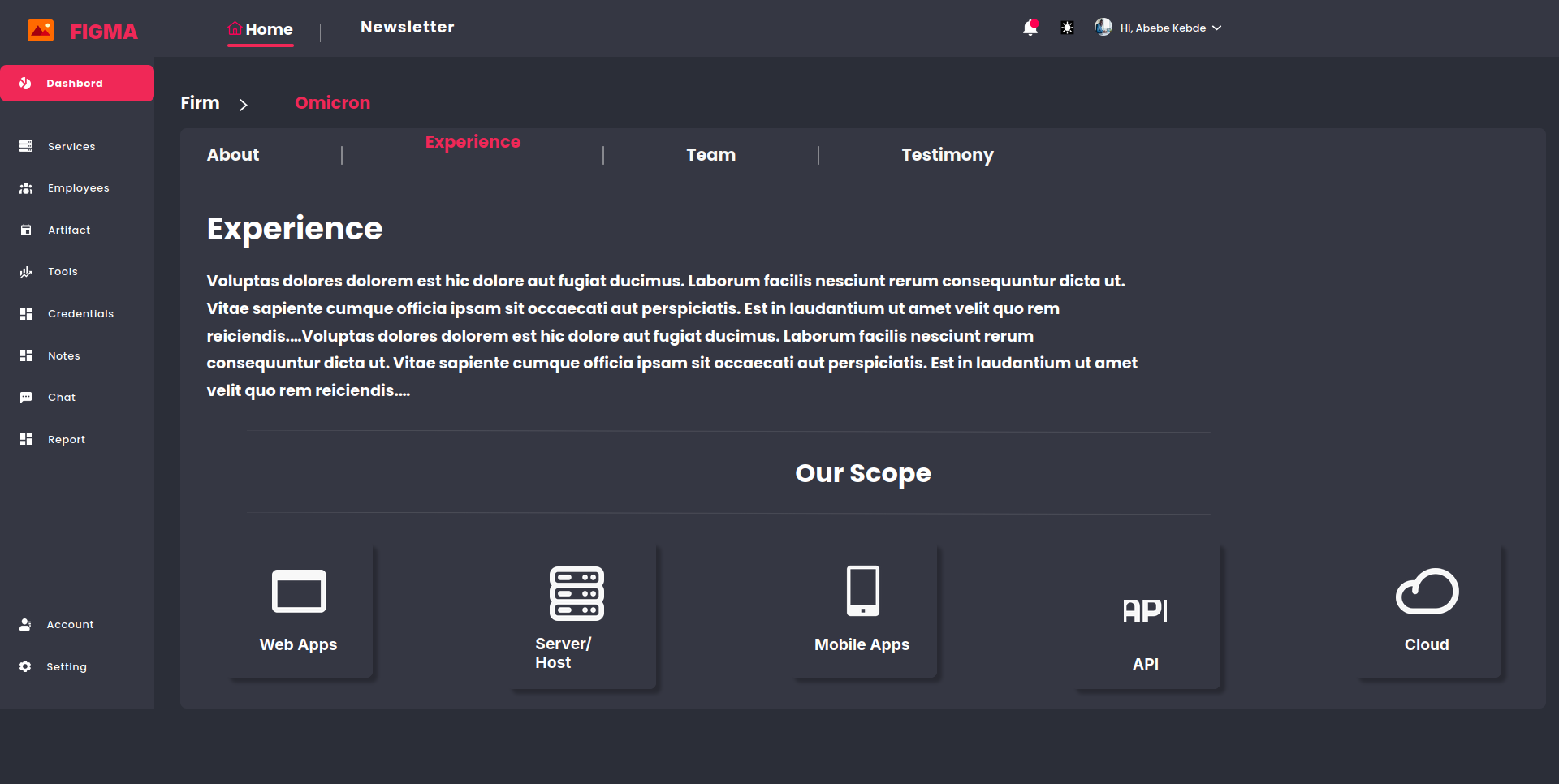Select the Cloud card label

pyautogui.click(x=1427, y=644)
